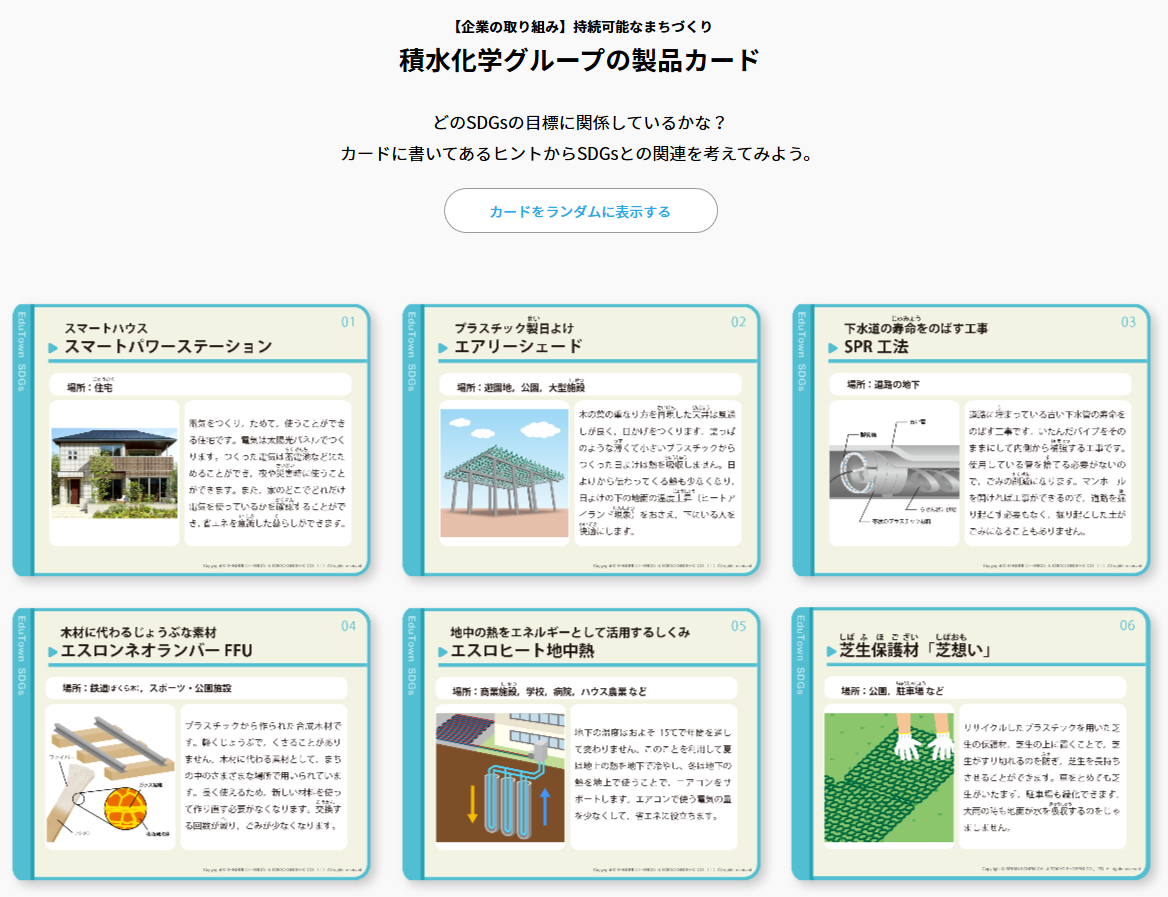Click the plastic sunshade pergola illustration
The width and height of the screenshot is (1168, 897).
(504, 473)
